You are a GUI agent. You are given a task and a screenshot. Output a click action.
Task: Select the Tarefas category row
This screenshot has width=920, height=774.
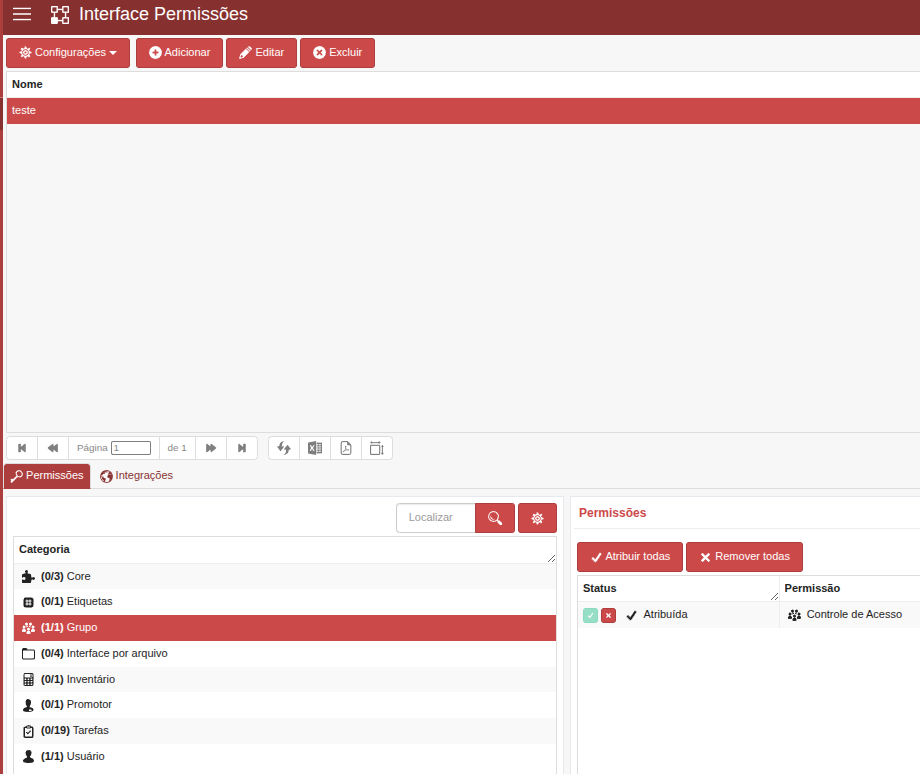point(285,731)
